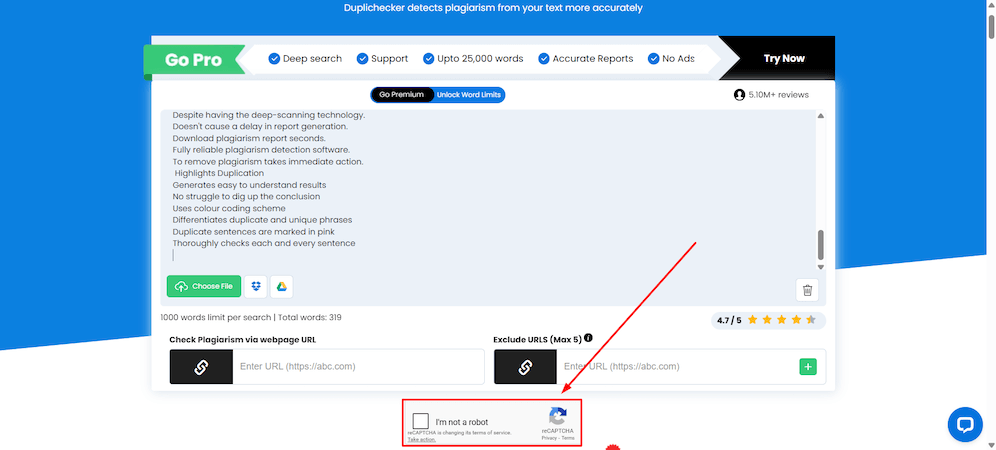Click the green Choose File button
This screenshot has height=450, width=996.
pyautogui.click(x=204, y=287)
